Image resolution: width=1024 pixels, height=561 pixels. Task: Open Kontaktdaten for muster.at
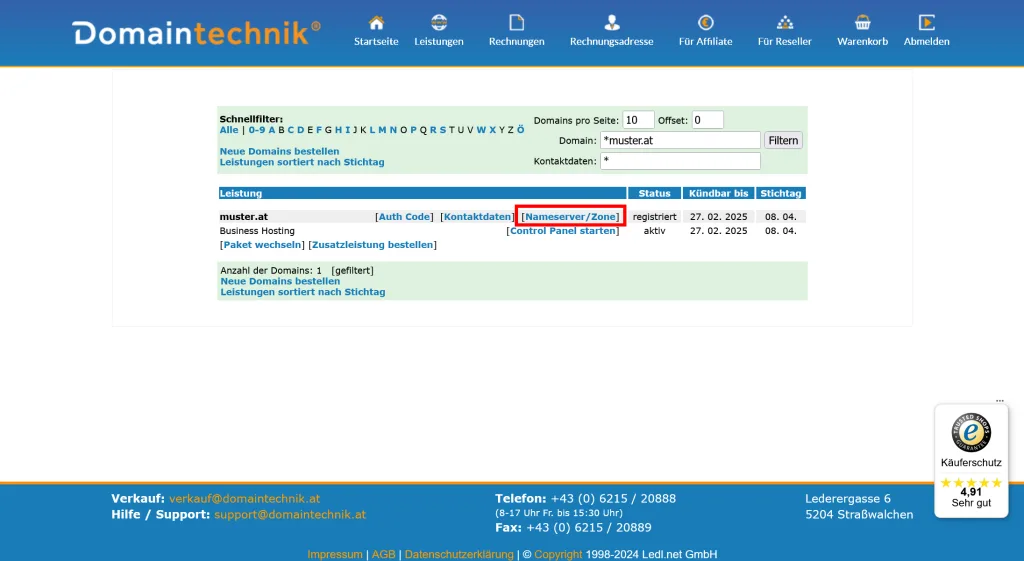tap(477, 217)
